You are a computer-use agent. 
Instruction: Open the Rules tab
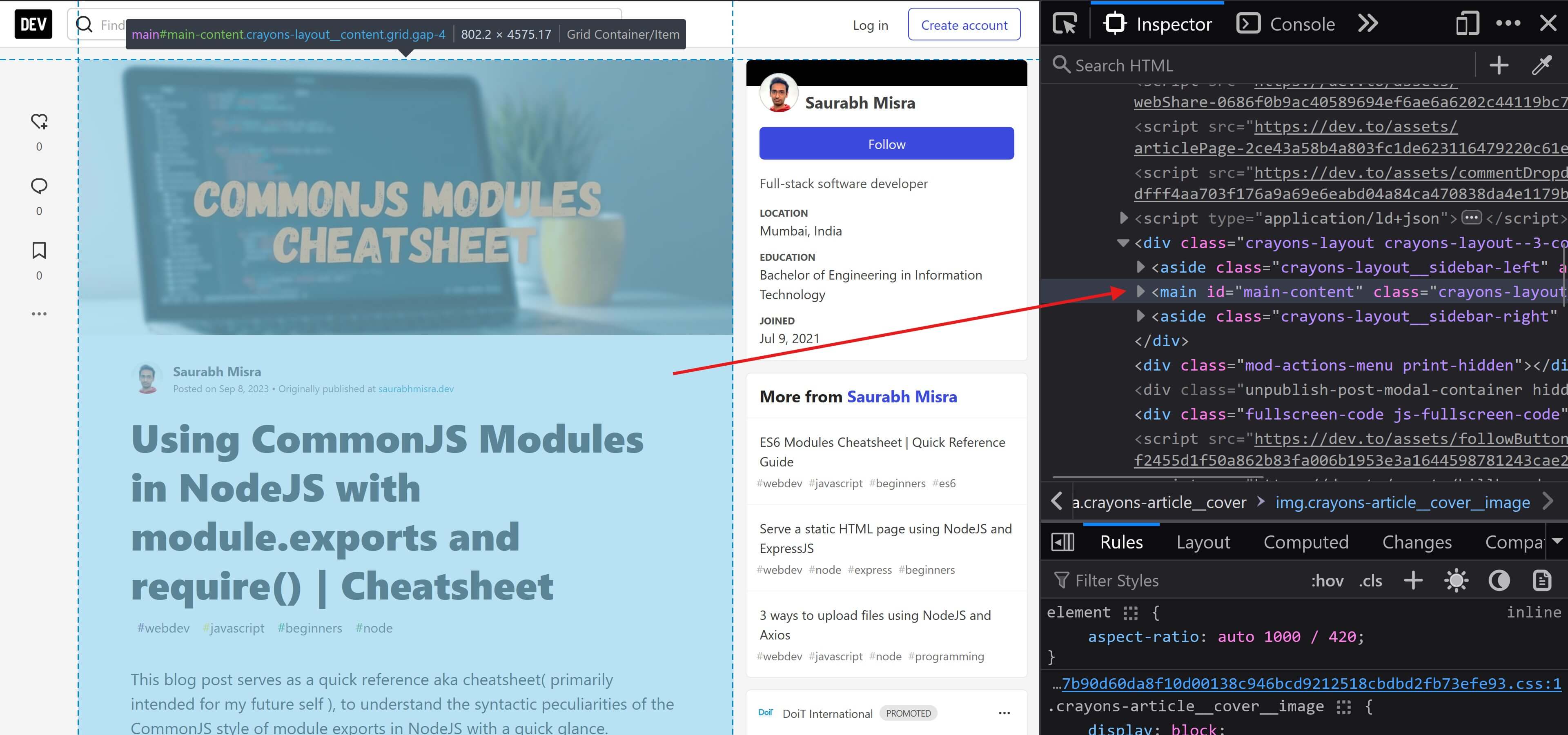[x=1121, y=542]
